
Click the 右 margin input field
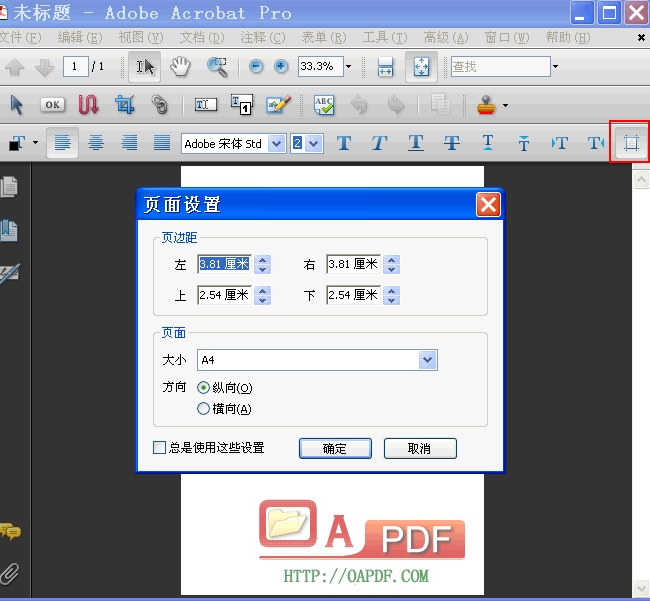[353, 264]
